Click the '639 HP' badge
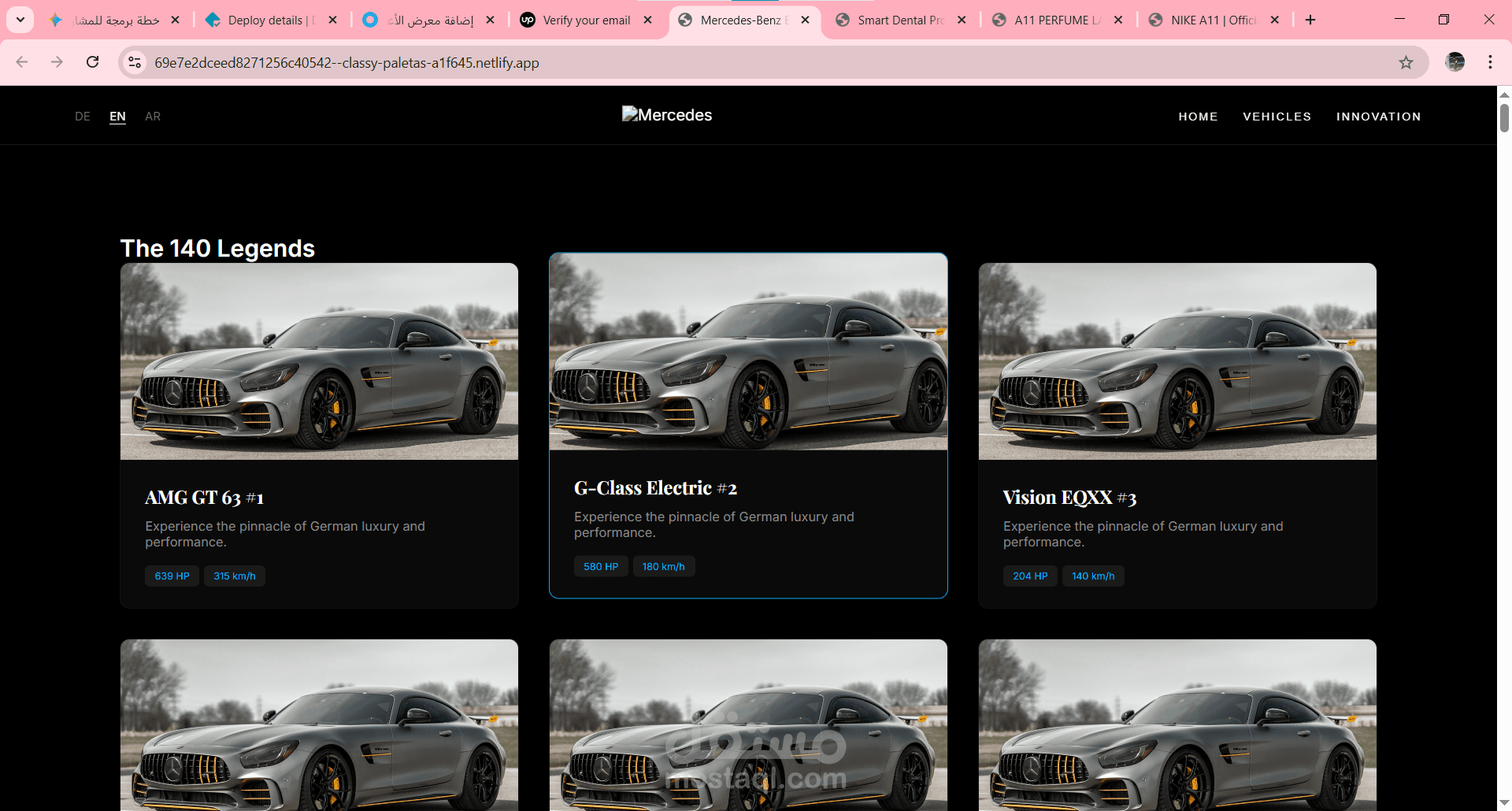Image resolution: width=1512 pixels, height=811 pixels. (172, 576)
